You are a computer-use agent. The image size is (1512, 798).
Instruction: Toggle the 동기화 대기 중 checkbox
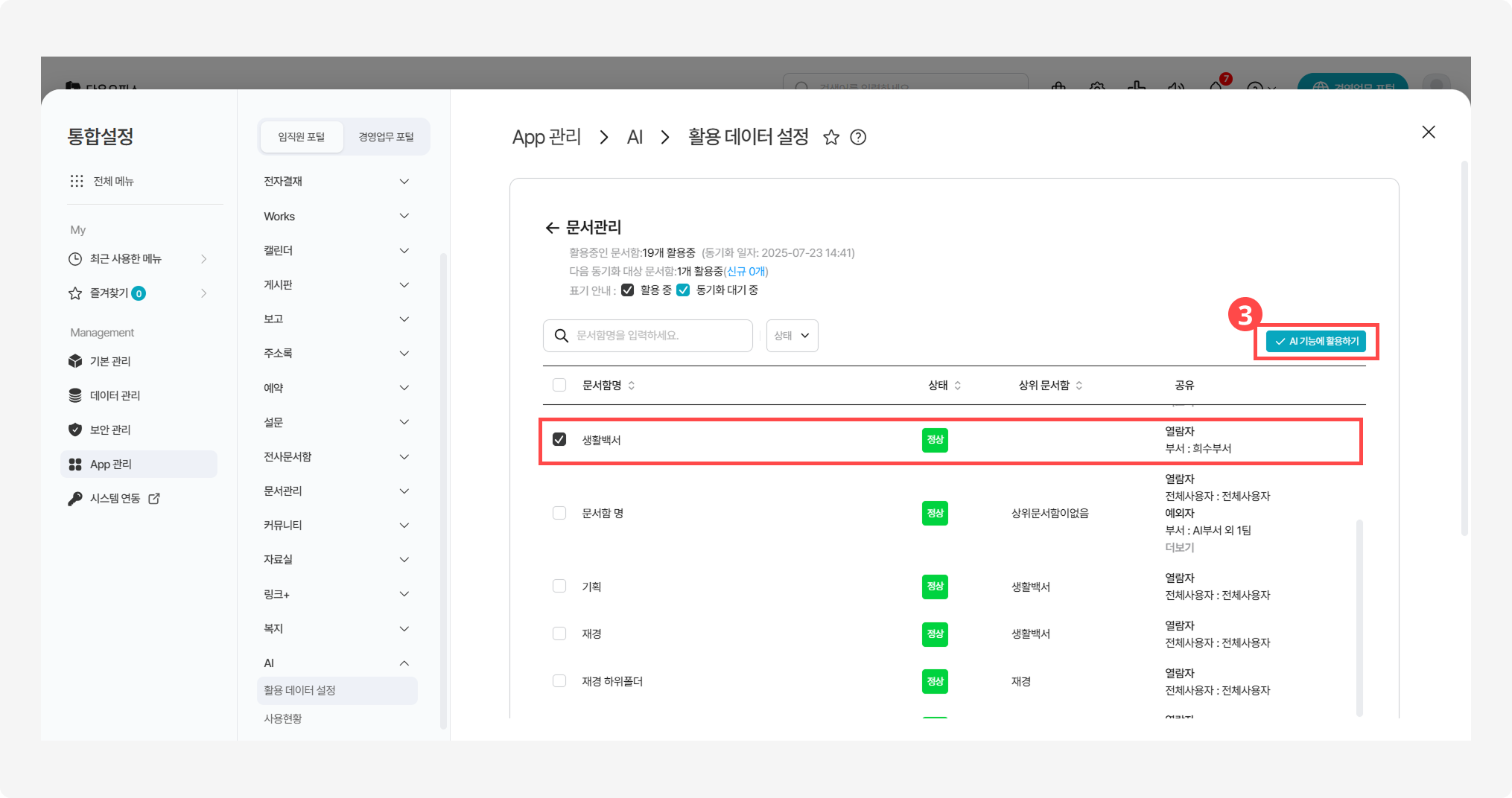point(684,290)
